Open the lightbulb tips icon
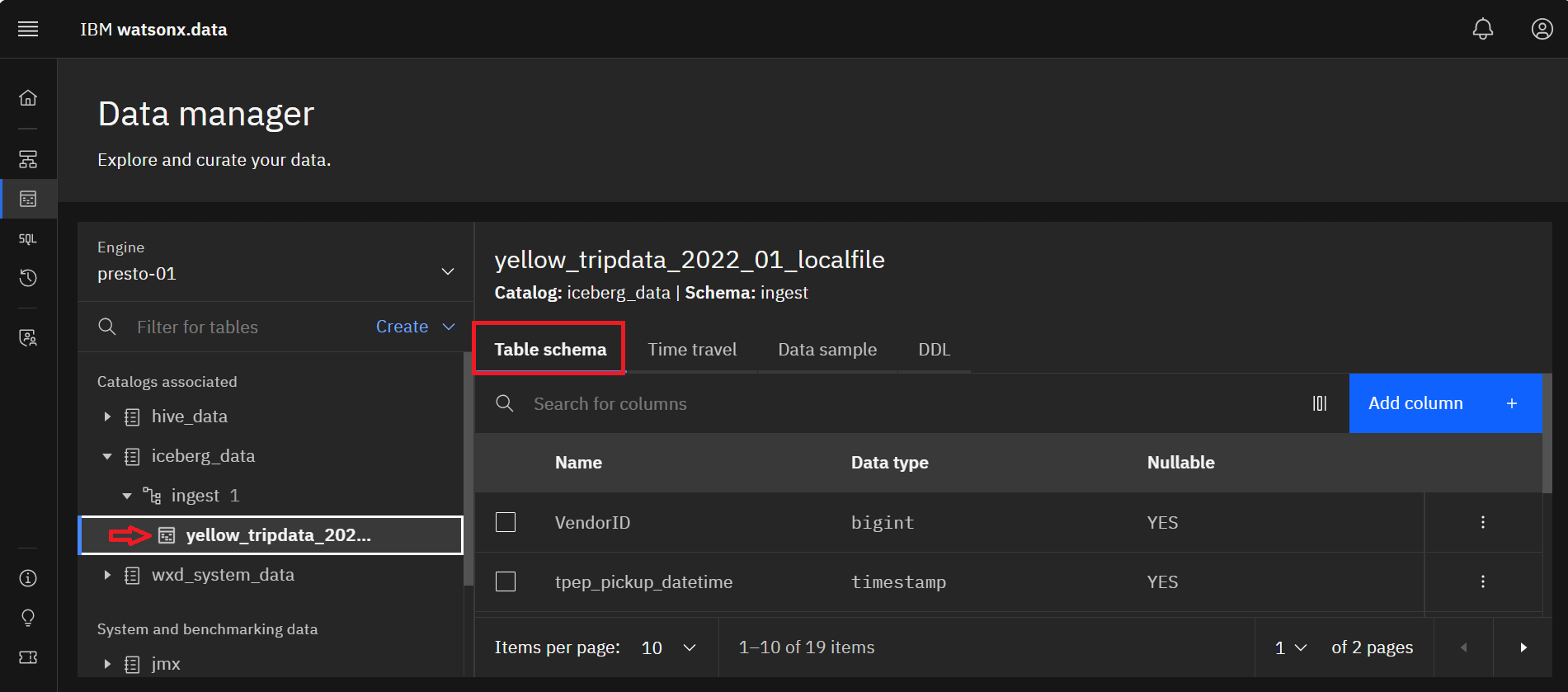 [x=28, y=618]
